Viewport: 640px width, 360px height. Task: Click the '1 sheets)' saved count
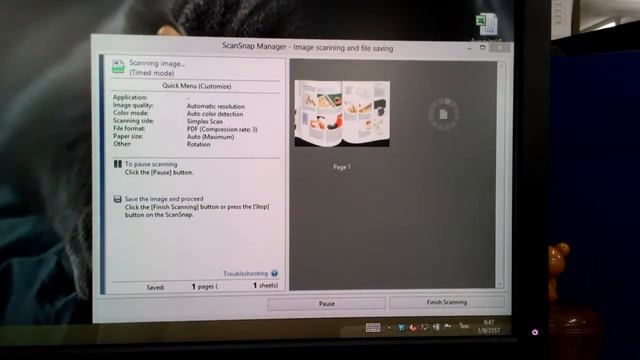[x=265, y=285]
